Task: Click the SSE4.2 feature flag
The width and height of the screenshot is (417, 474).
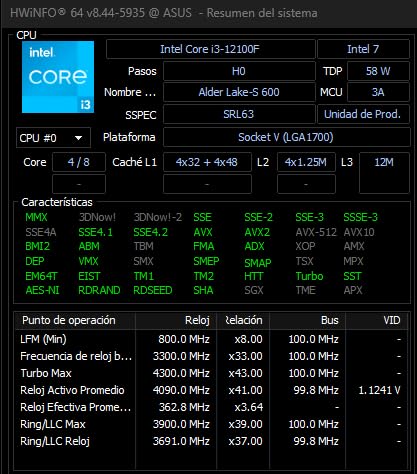Action: click(x=151, y=232)
